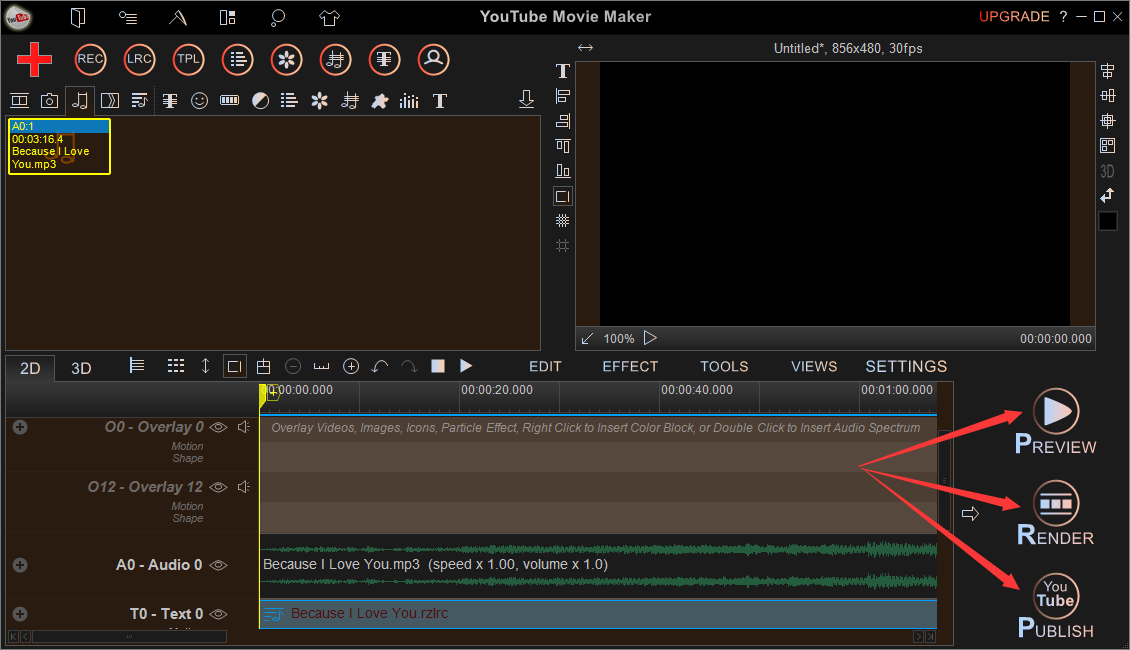Click the UPGRADE link

pos(1014,17)
